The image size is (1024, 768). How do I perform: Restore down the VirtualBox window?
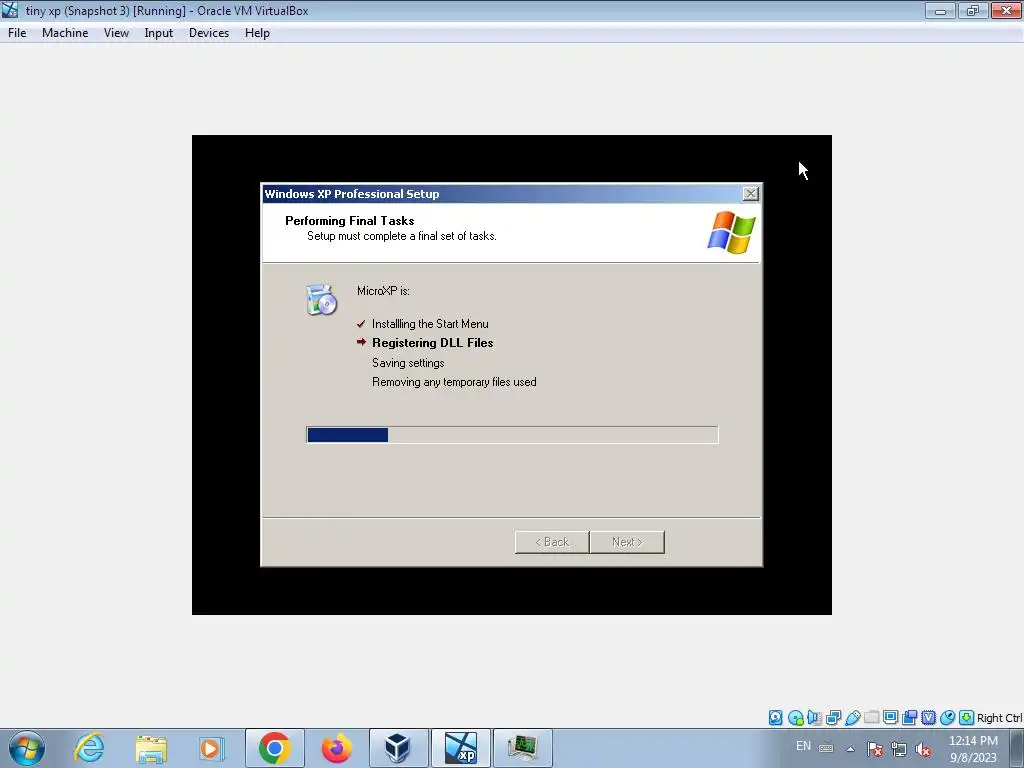972,10
